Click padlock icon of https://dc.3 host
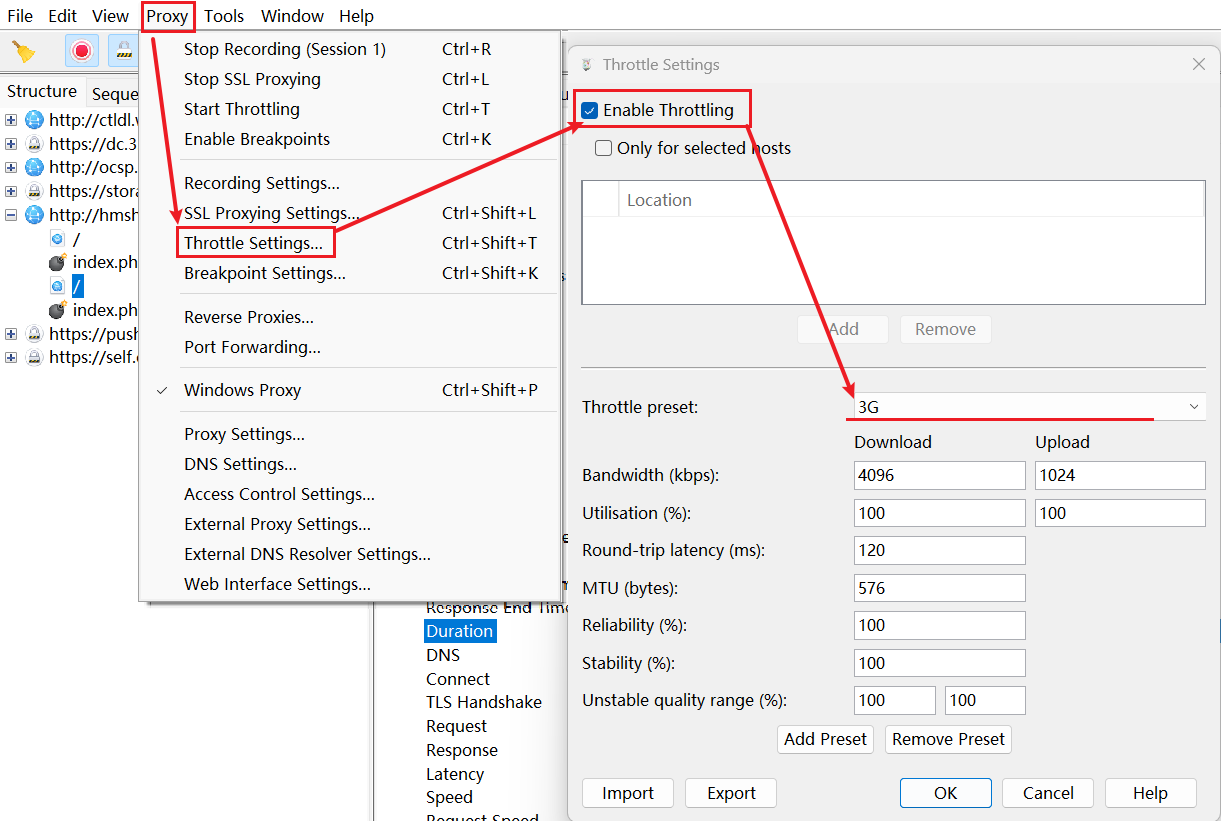 pos(34,144)
